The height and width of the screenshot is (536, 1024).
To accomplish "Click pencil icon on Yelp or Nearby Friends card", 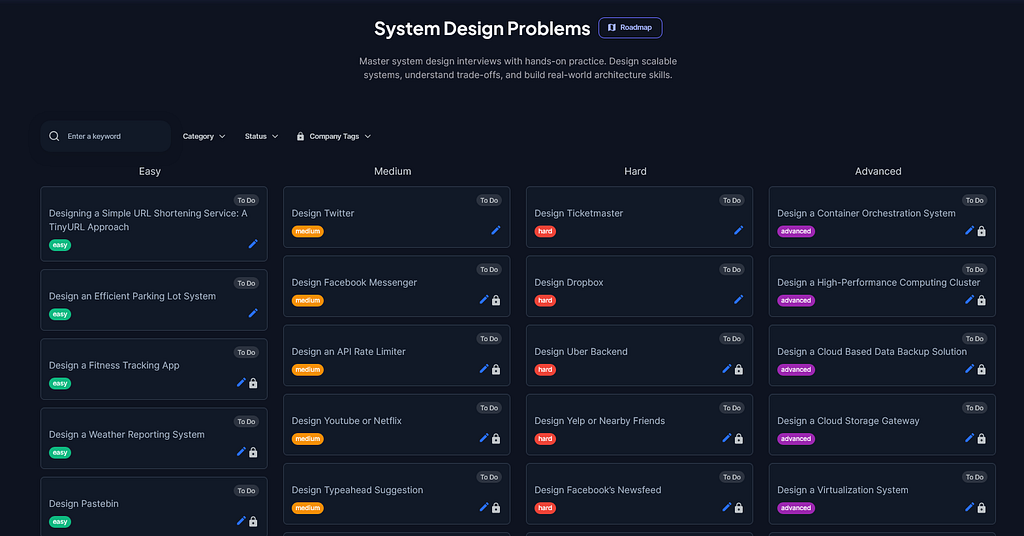I will pos(727,438).
